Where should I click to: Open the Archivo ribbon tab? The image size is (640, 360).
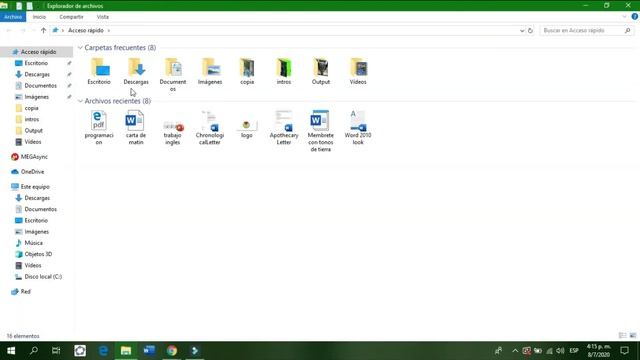tap(13, 17)
